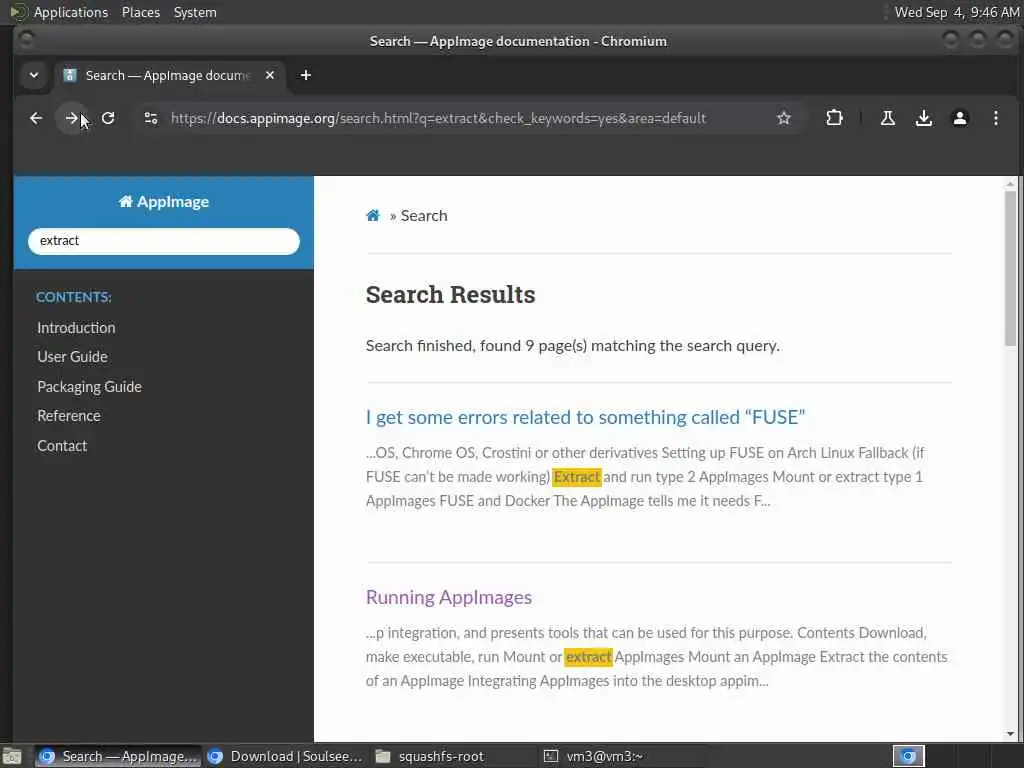Open the Chromium extensions puzzle icon
This screenshot has height=768, width=1024.
[x=834, y=118]
